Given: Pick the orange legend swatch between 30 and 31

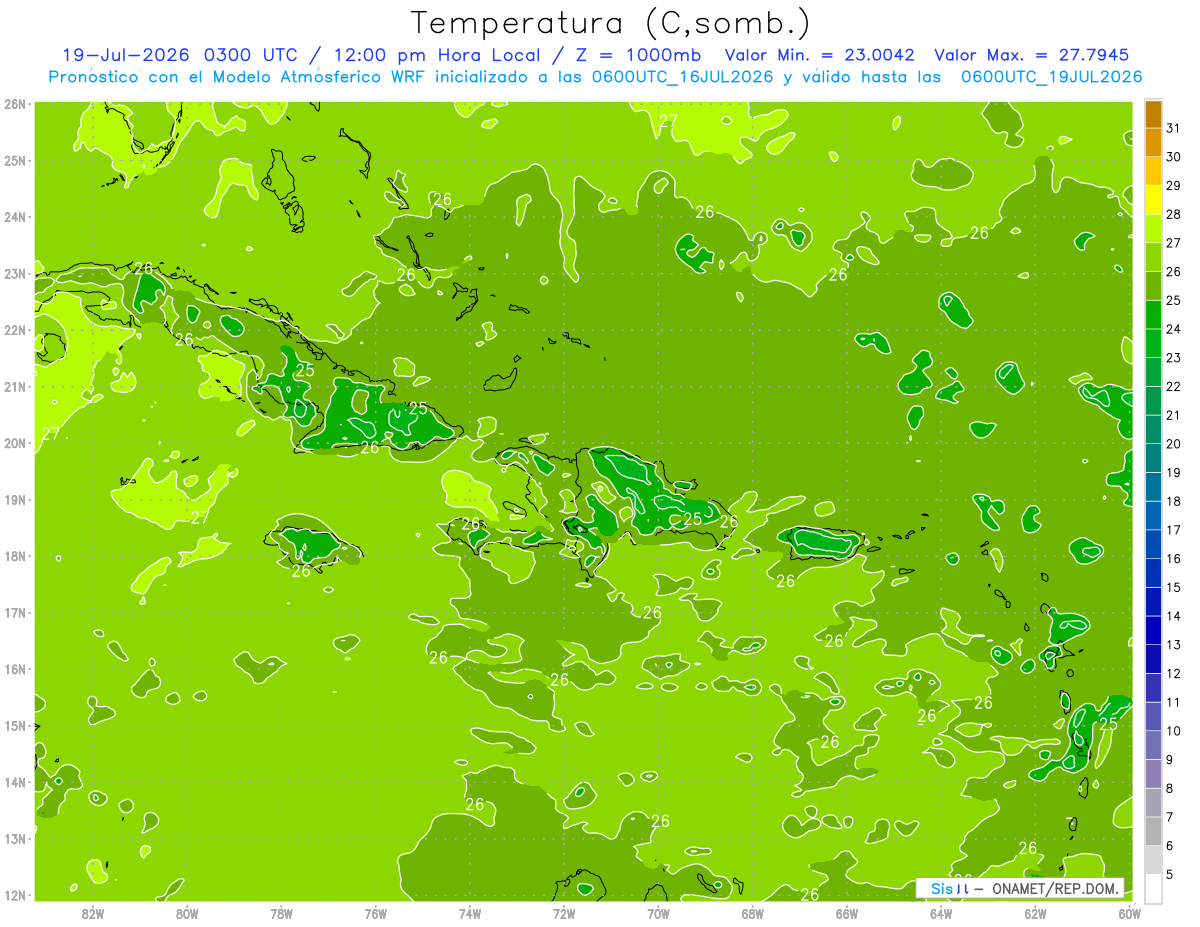Looking at the screenshot, I should [x=1153, y=143].
